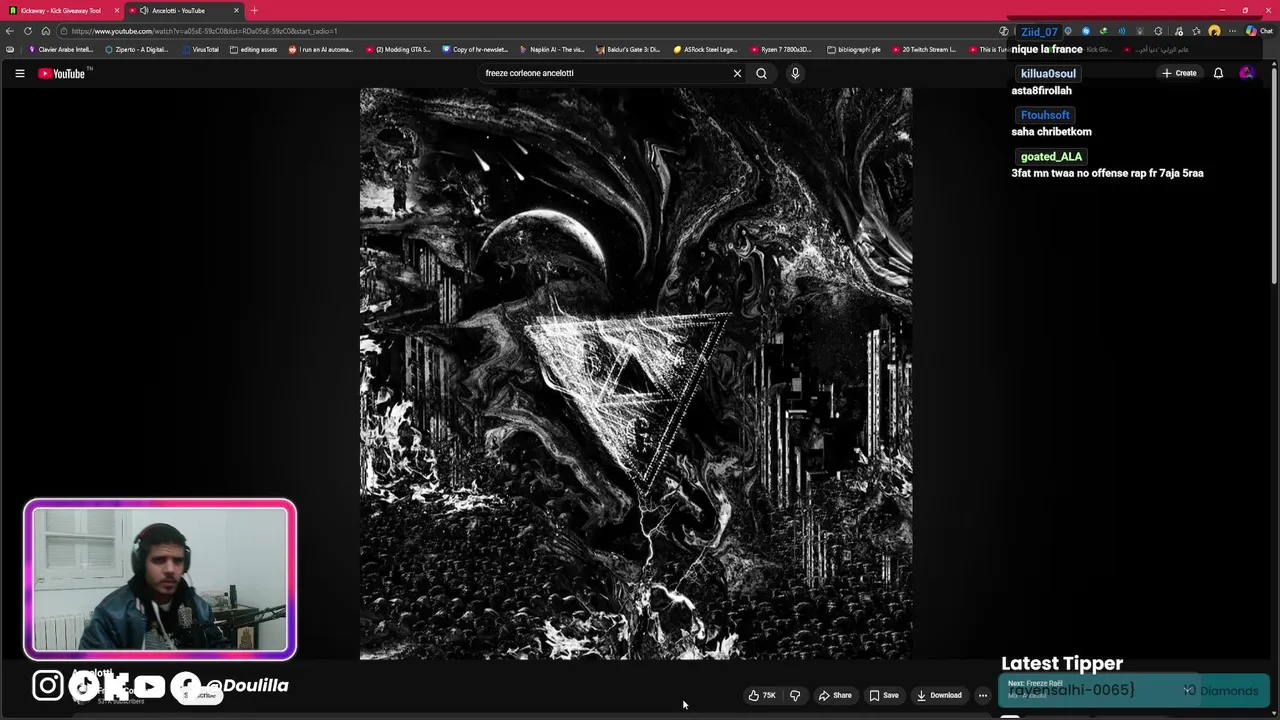Screen dimensions: 1280x720
Task: Download the video
Action: pos(939,695)
